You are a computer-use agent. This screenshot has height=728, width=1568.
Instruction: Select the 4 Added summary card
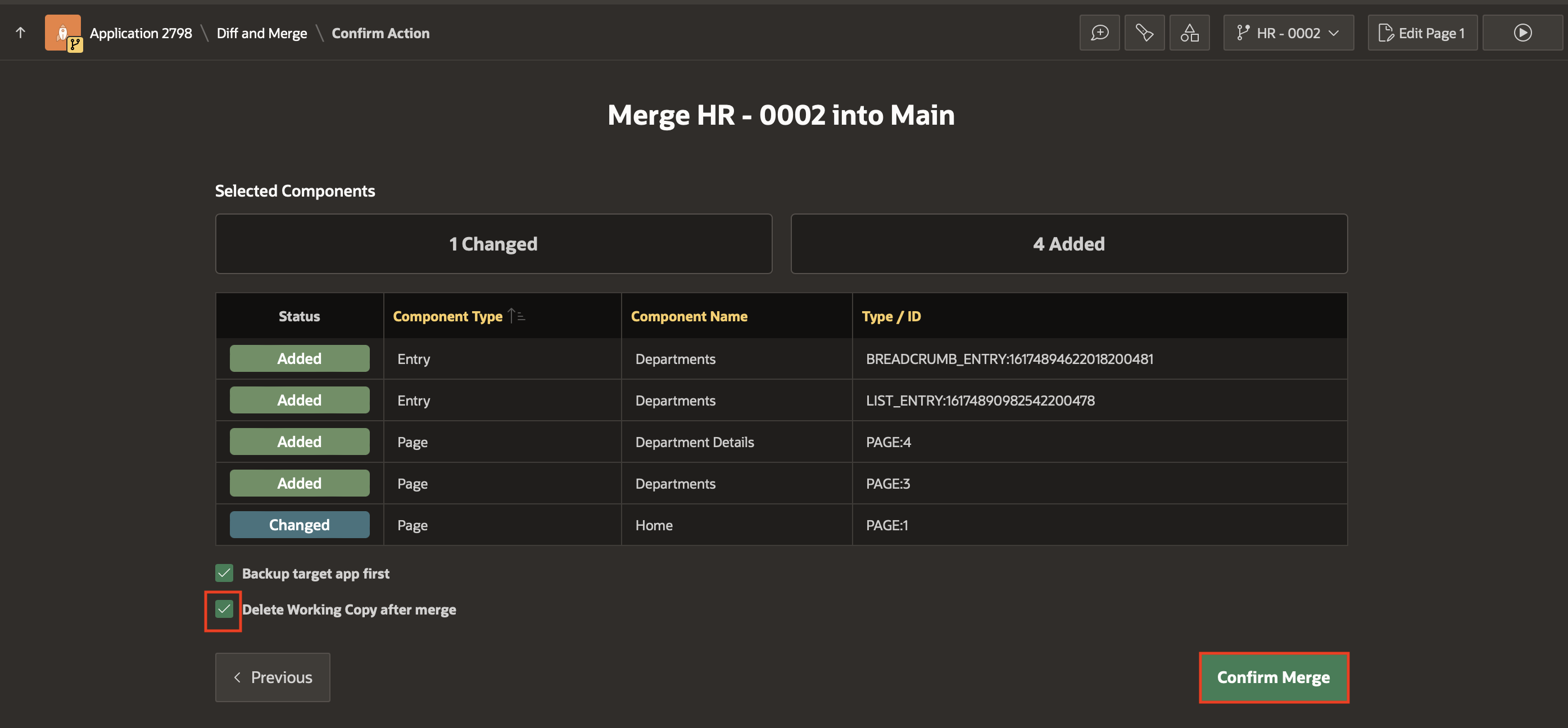coord(1068,244)
